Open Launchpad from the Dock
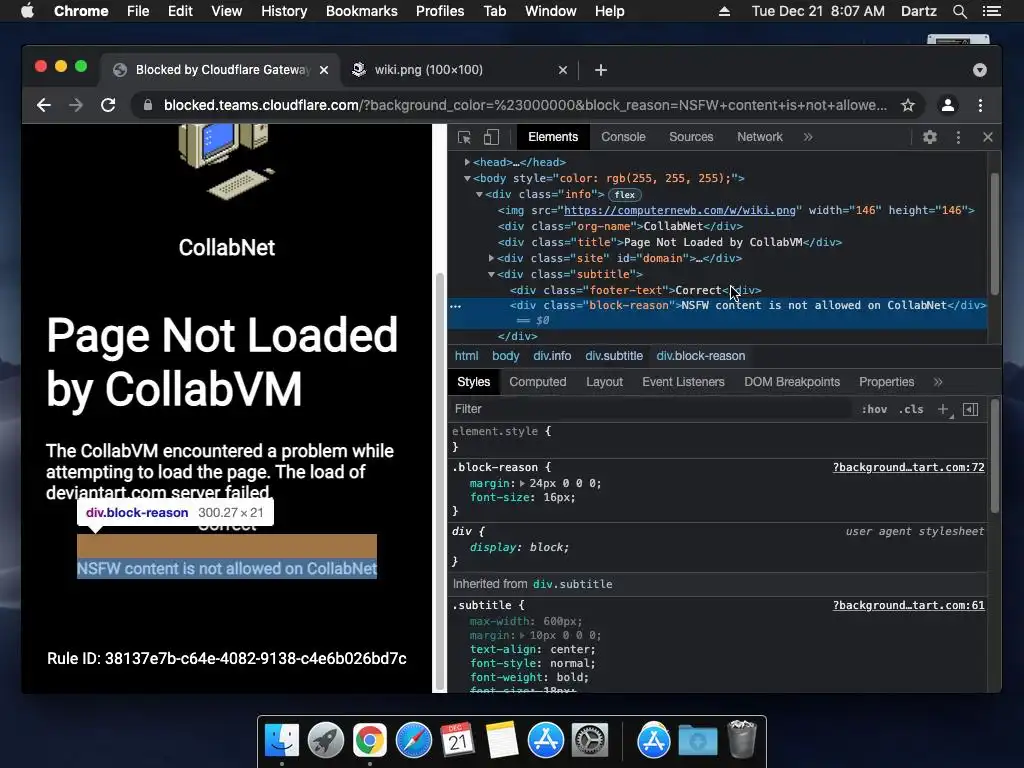This screenshot has width=1024, height=768. (325, 741)
